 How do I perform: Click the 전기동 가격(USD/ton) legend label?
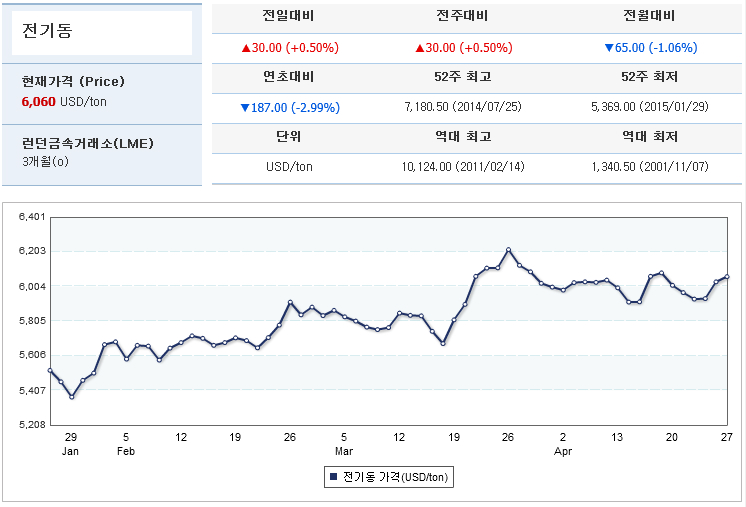pyautogui.click(x=397, y=478)
